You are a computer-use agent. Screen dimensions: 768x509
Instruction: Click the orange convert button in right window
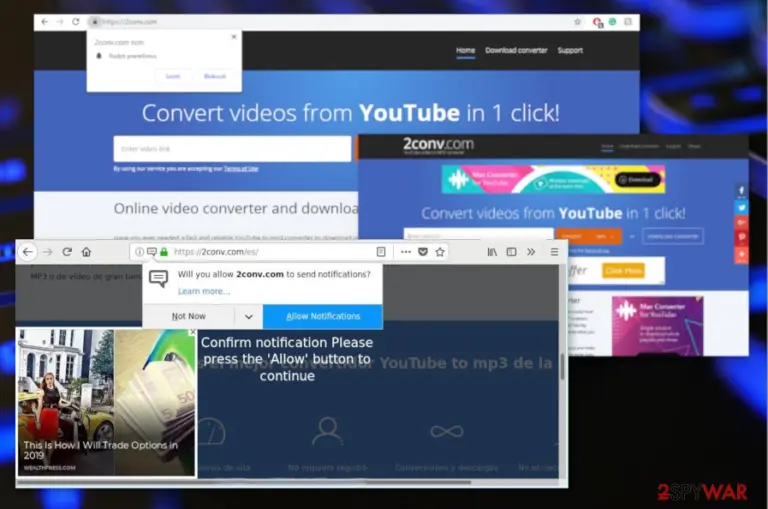click(588, 236)
